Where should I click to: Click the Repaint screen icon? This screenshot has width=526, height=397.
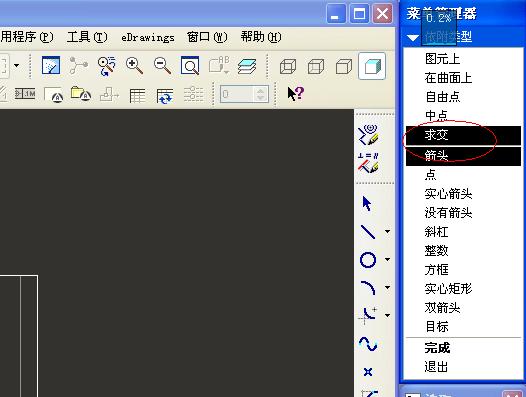[51, 65]
